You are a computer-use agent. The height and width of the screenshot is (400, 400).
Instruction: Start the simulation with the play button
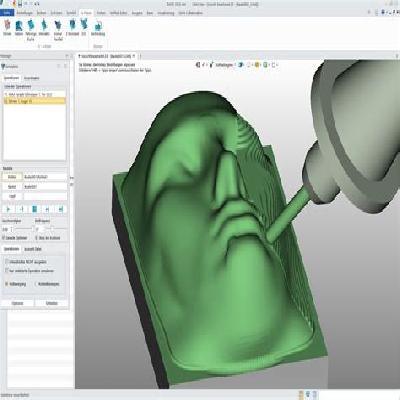9,209
